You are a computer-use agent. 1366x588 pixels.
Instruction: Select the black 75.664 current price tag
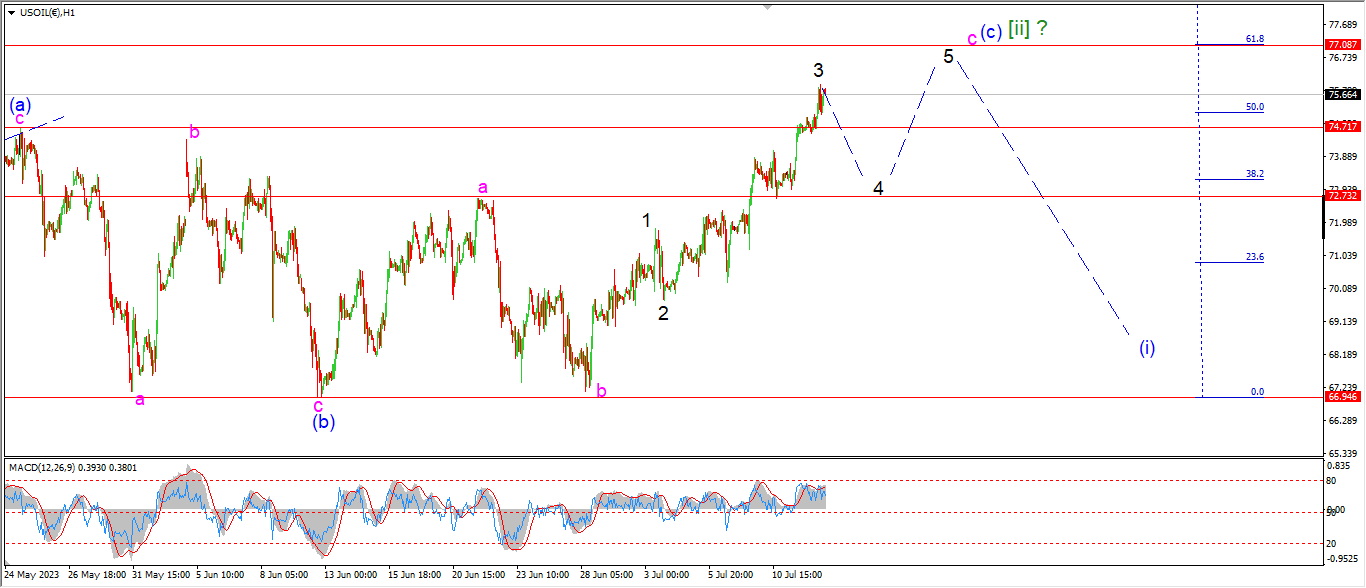1342,94
